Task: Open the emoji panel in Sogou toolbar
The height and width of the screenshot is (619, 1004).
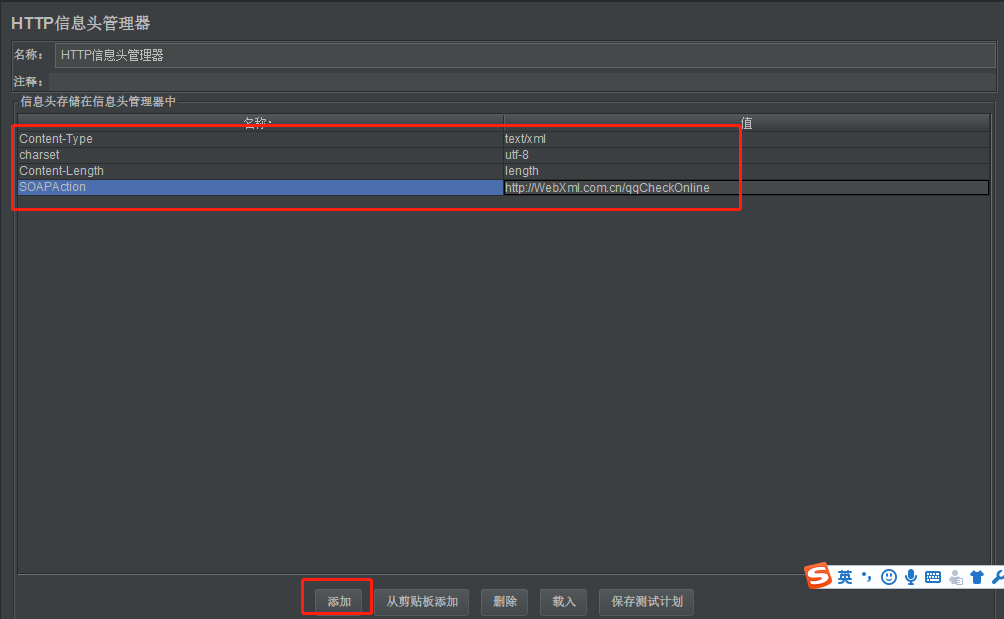Action: (888, 577)
